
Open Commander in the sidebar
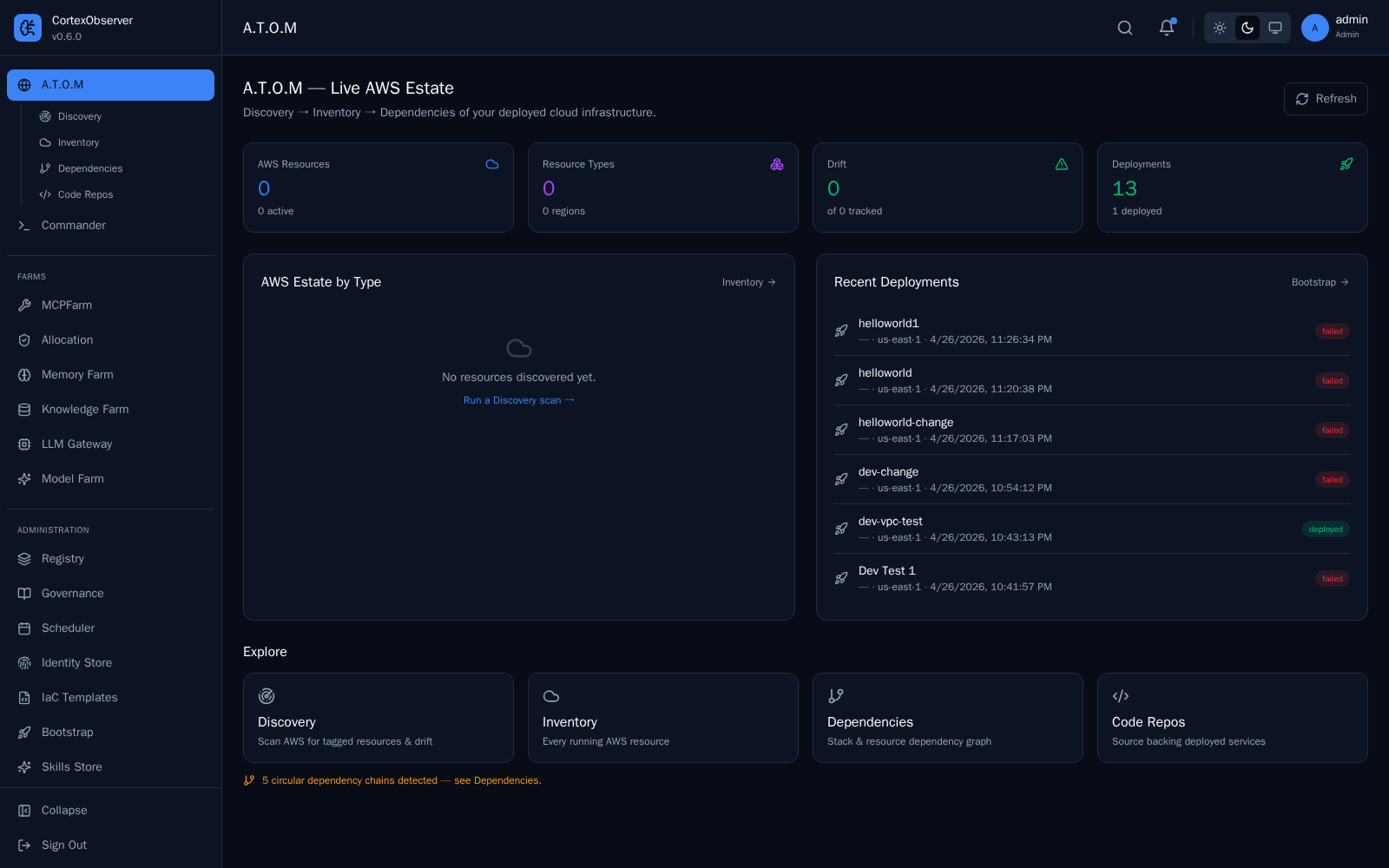tap(110, 226)
